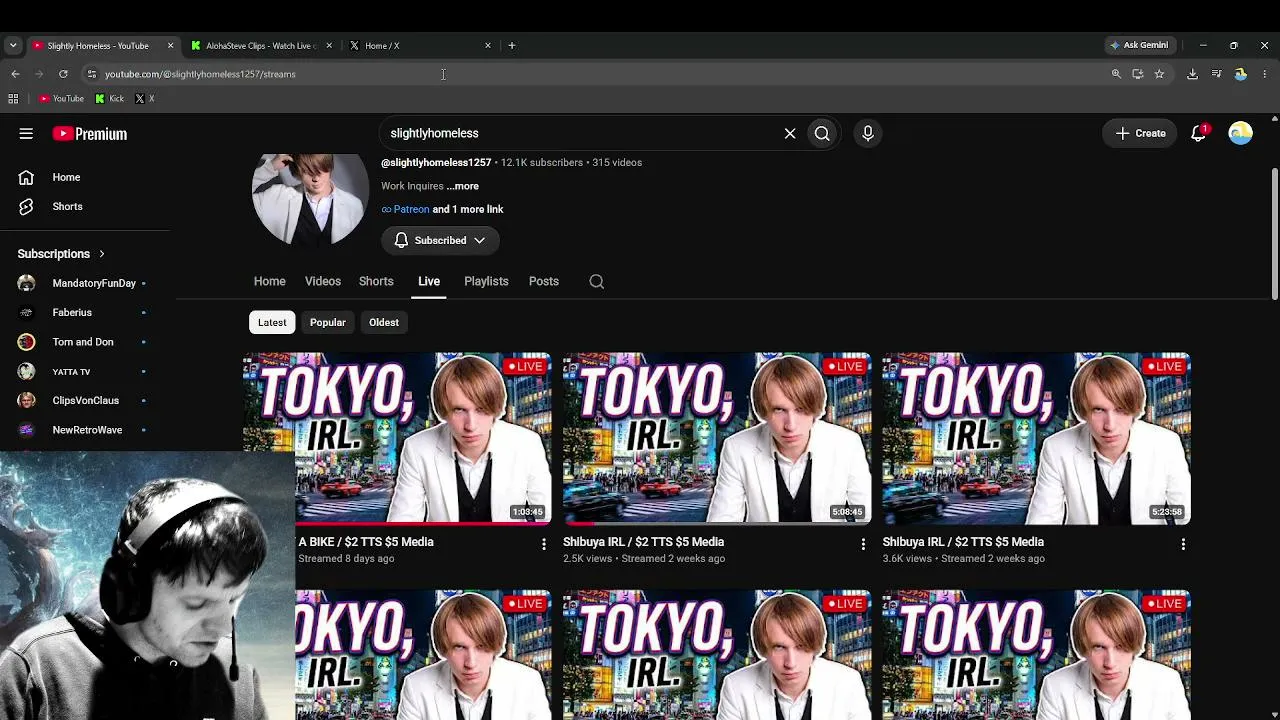Open the Chrome profile avatar
Viewport: 1280px width, 720px height.
point(1240,74)
